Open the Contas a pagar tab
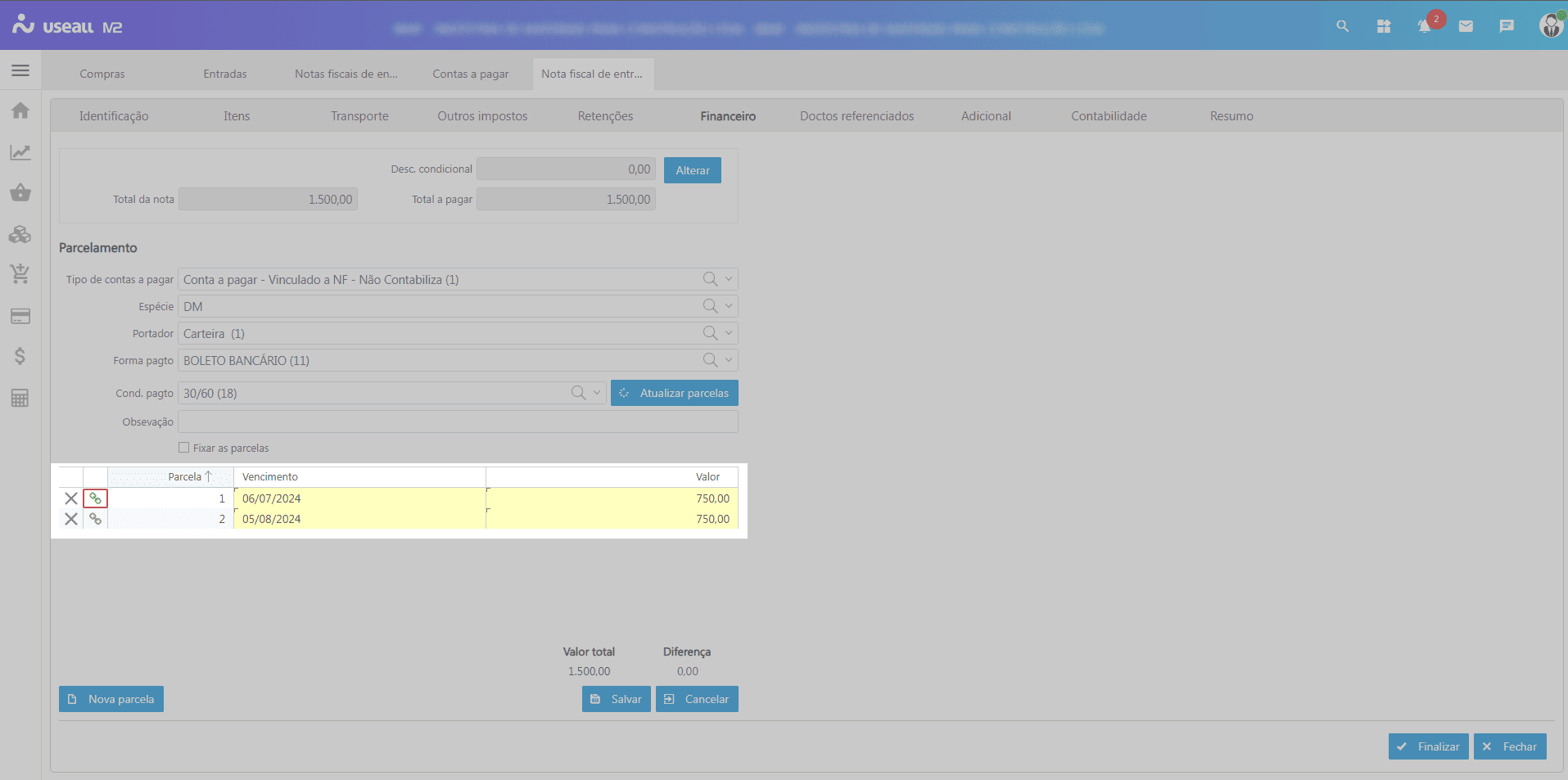The height and width of the screenshot is (780, 1568). (x=471, y=74)
